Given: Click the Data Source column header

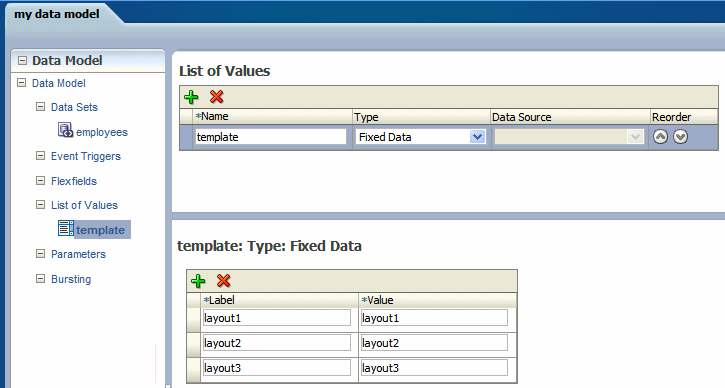Looking at the screenshot, I should coord(570,117).
